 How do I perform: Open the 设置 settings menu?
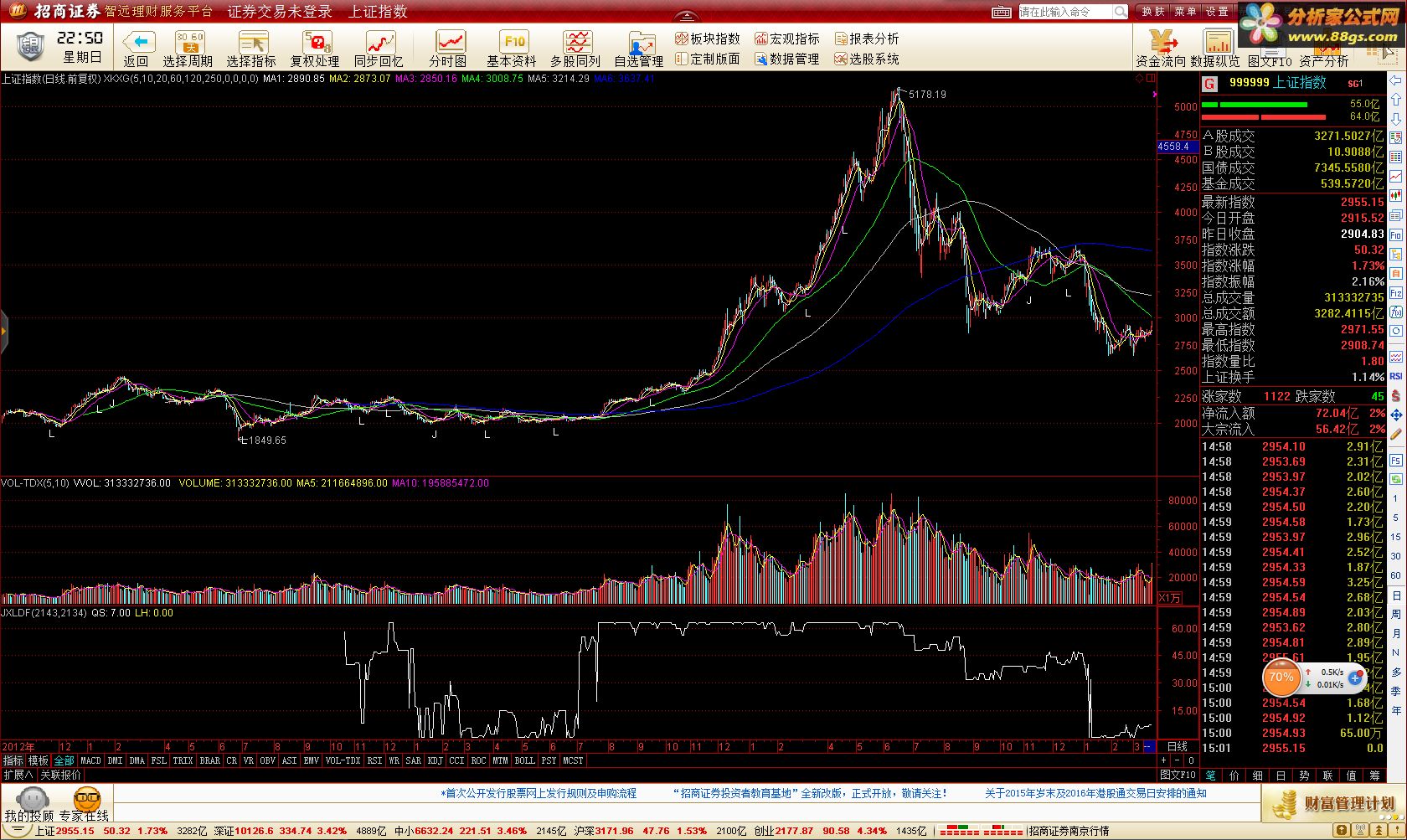point(1217,12)
